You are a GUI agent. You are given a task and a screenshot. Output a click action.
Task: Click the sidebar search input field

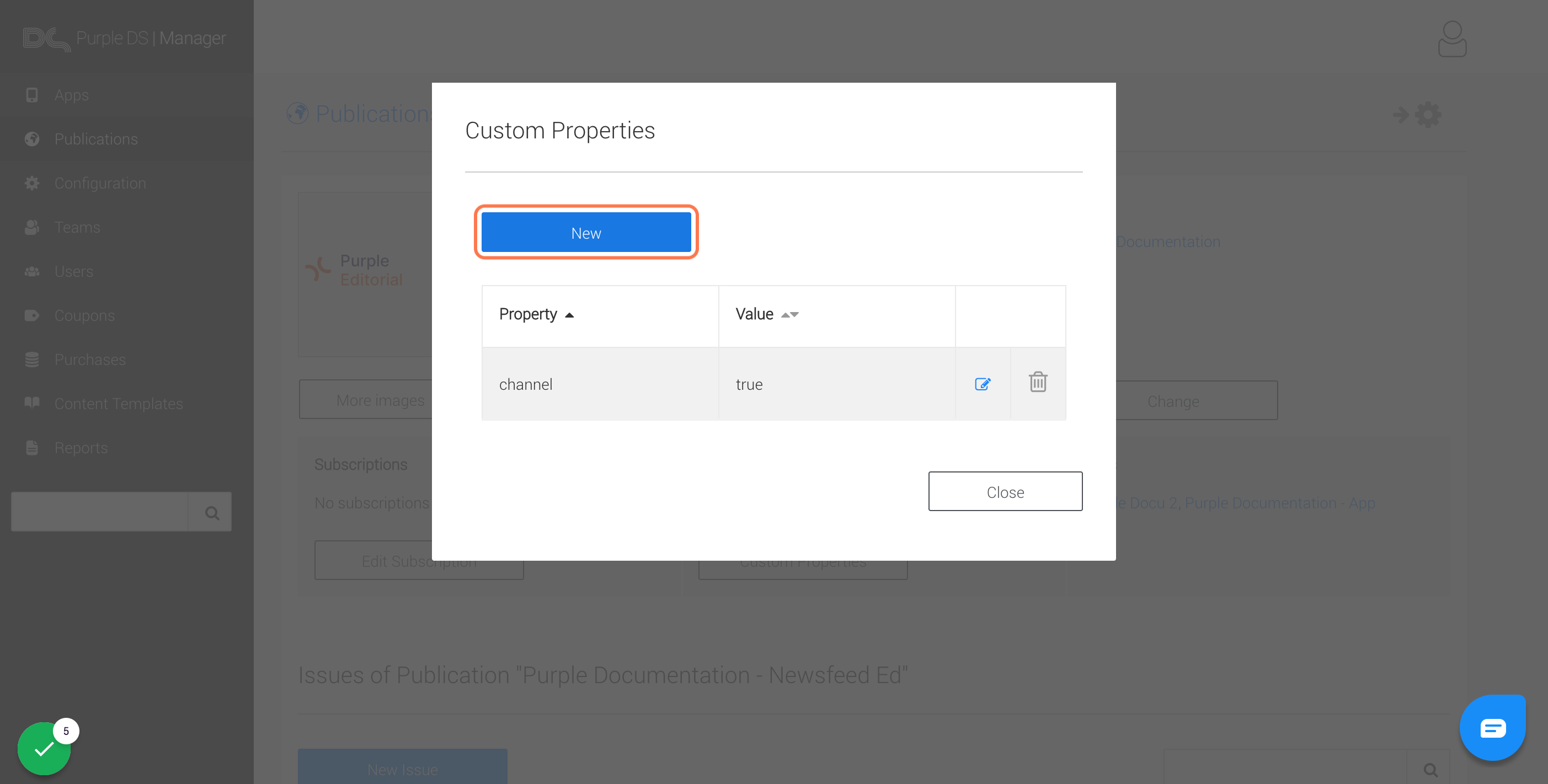click(100, 512)
